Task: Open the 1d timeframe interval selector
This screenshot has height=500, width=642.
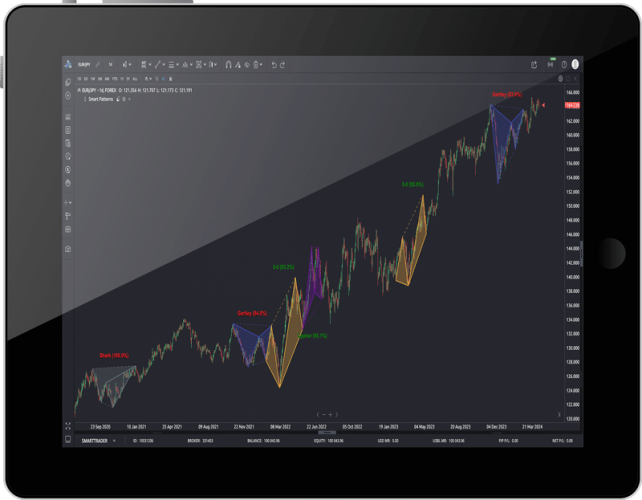Action: pyautogui.click(x=110, y=65)
